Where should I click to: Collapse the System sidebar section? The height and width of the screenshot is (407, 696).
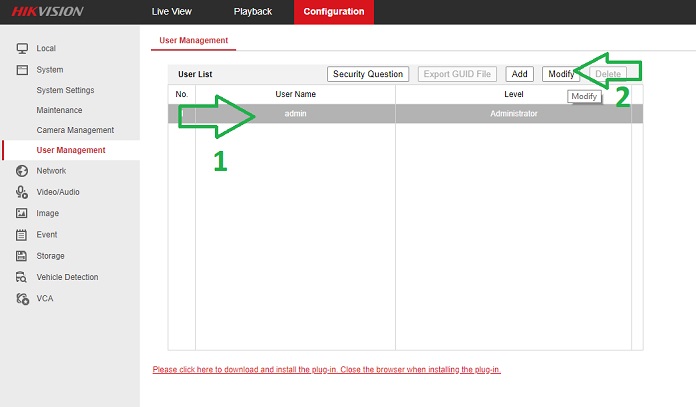click(x=50, y=70)
